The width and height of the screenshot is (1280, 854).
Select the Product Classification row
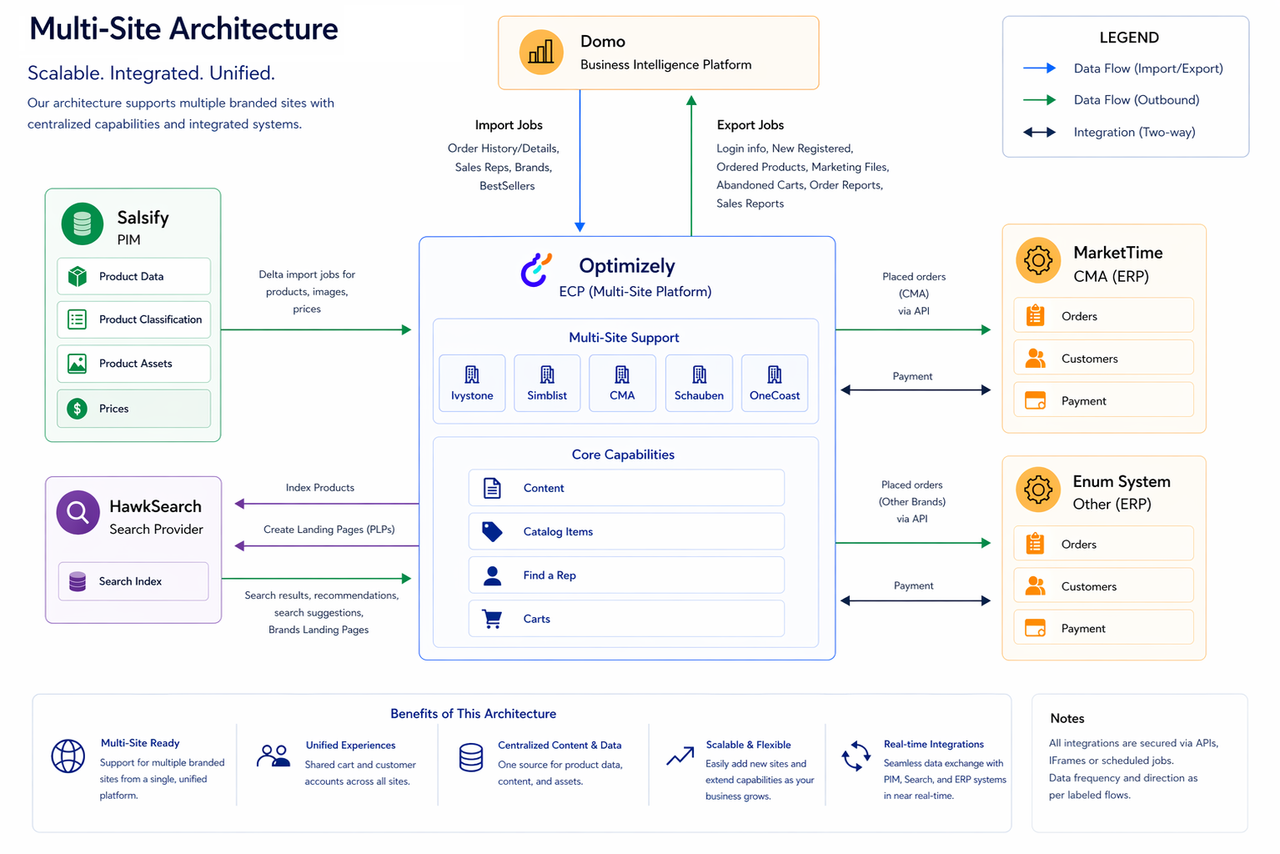(x=134, y=319)
